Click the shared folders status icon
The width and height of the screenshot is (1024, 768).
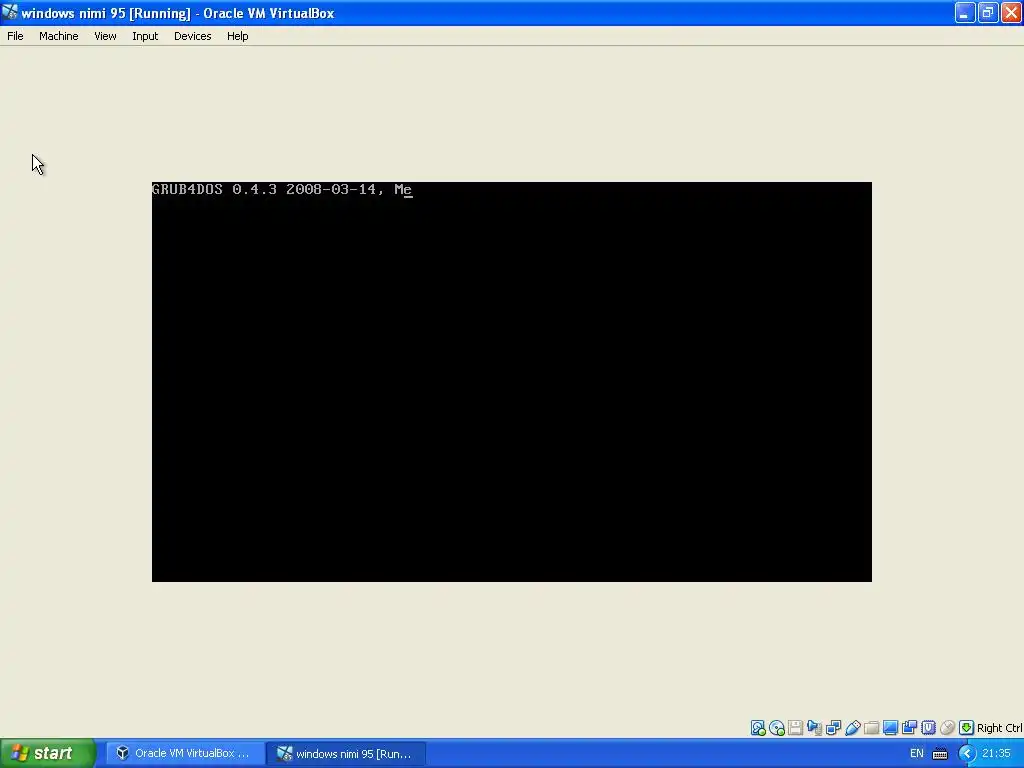point(871,728)
